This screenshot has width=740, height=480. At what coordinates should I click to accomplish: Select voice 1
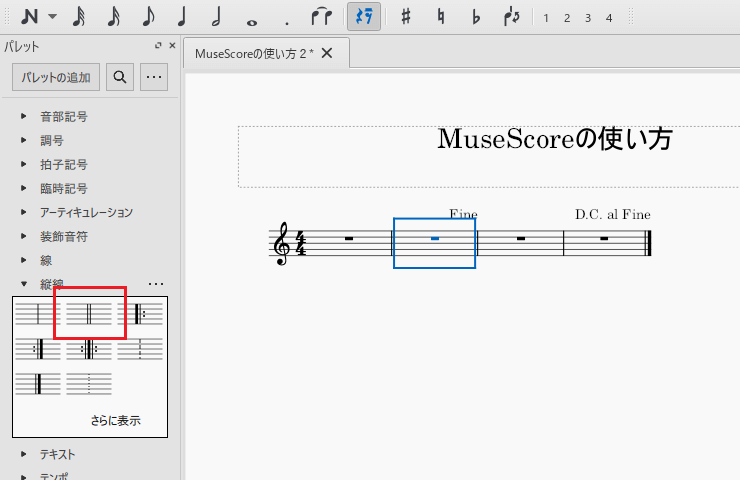click(x=546, y=18)
